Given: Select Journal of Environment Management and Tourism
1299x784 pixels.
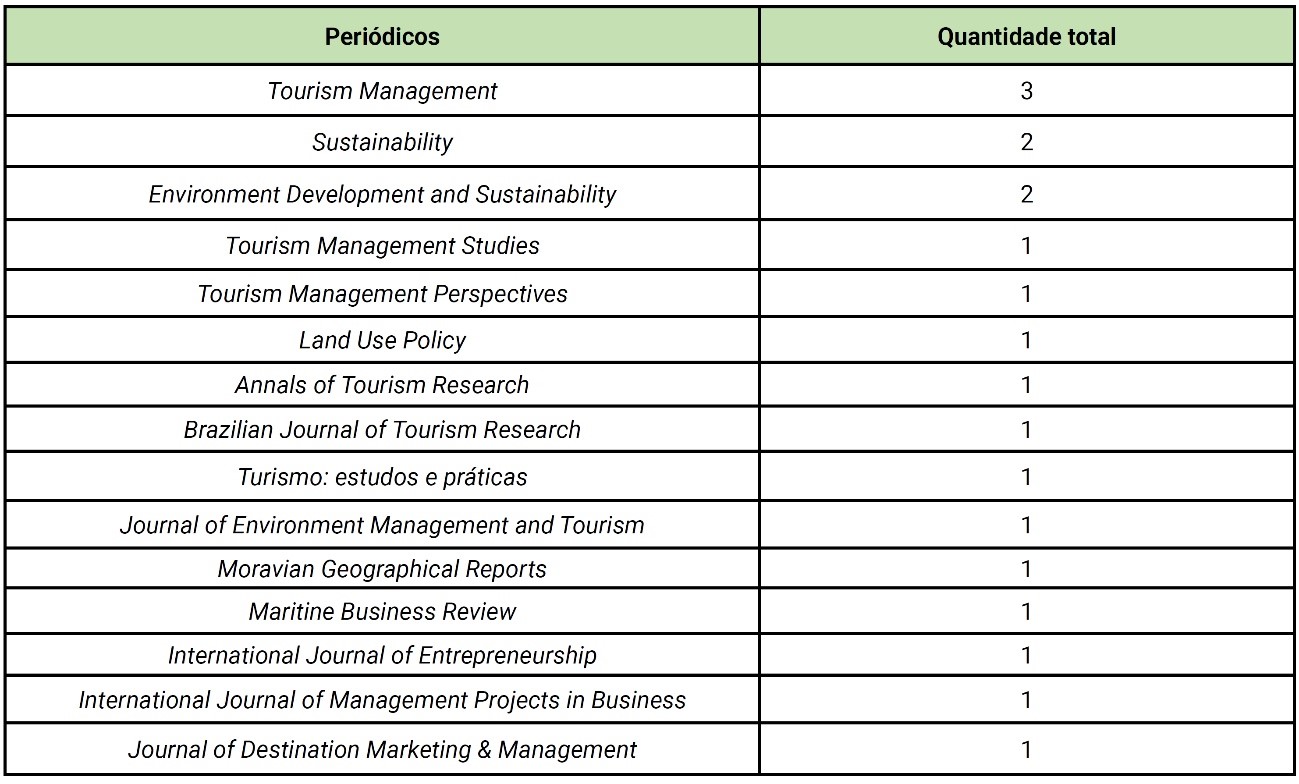Looking at the screenshot, I should (x=382, y=524).
